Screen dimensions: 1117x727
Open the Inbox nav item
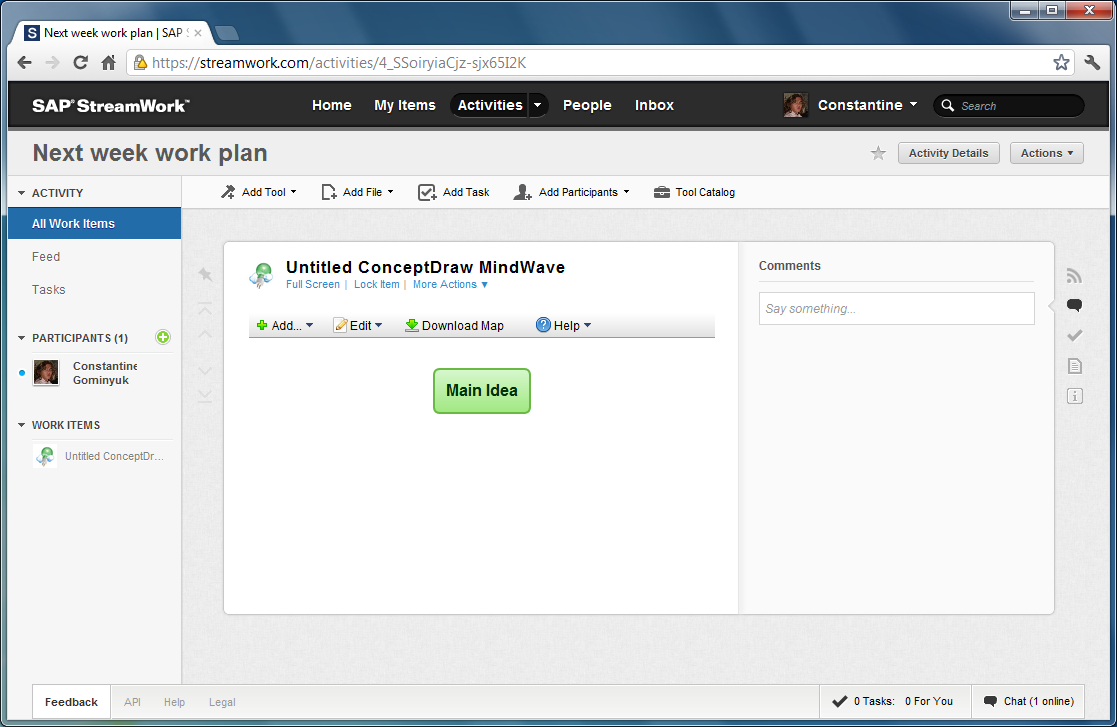click(654, 105)
